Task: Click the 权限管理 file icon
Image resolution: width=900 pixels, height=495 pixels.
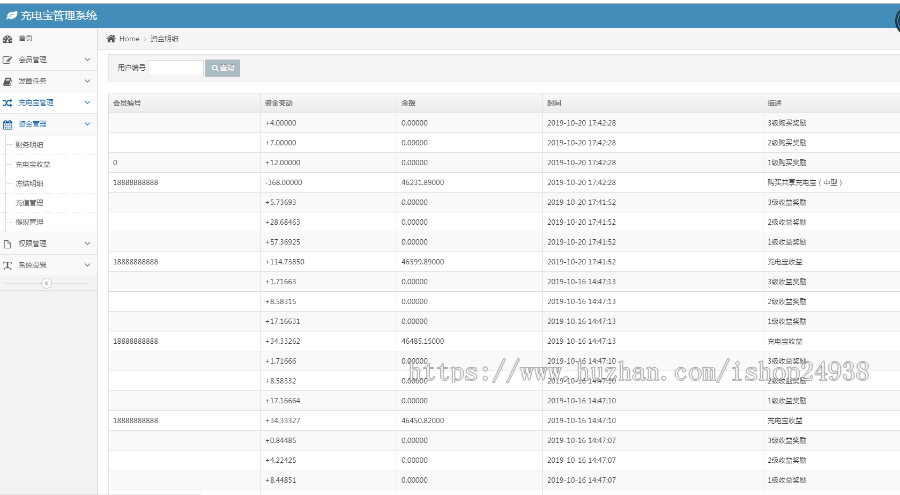Action: 8,243
